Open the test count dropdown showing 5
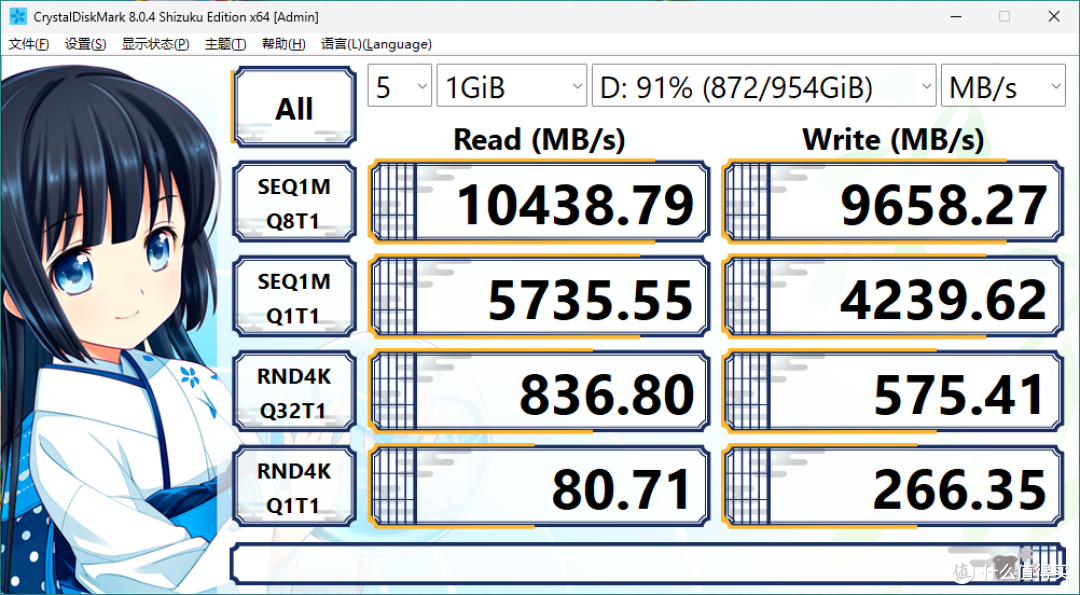Viewport: 1080px width, 595px height. point(399,86)
